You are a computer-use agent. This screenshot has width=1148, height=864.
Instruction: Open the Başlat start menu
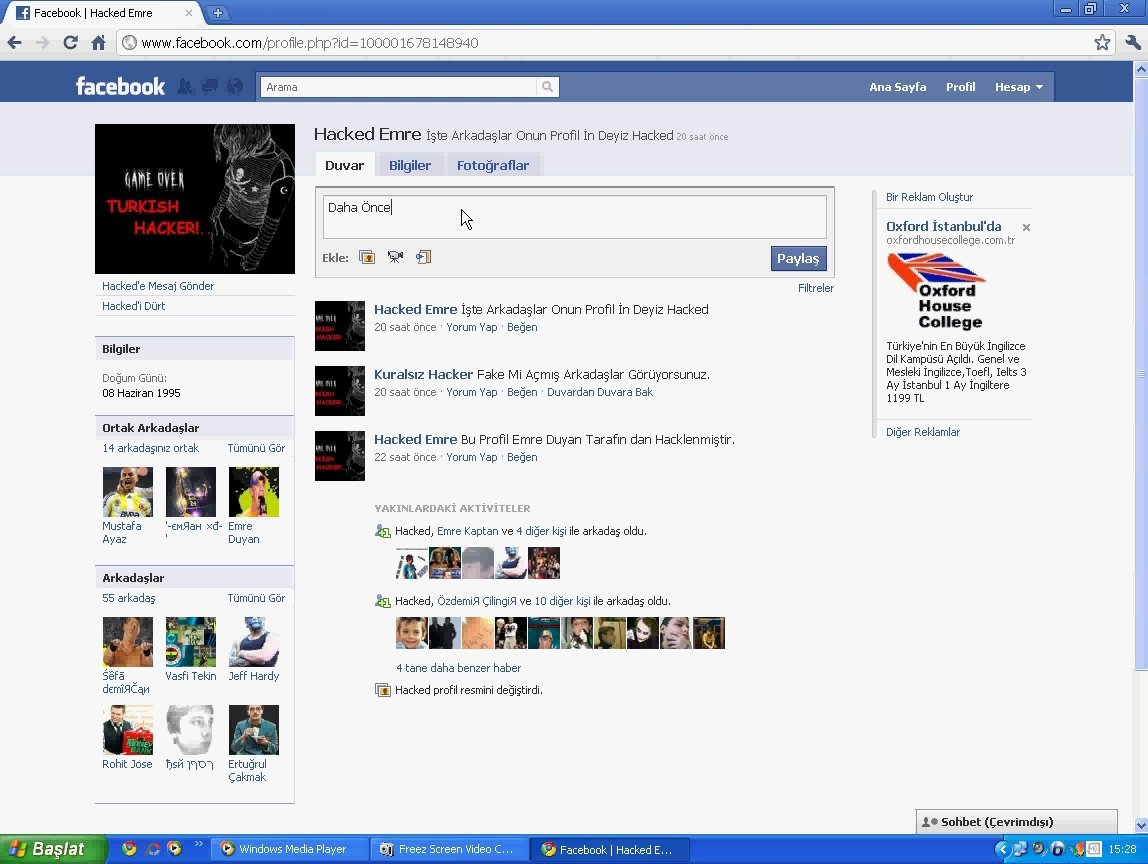pyautogui.click(x=53, y=849)
